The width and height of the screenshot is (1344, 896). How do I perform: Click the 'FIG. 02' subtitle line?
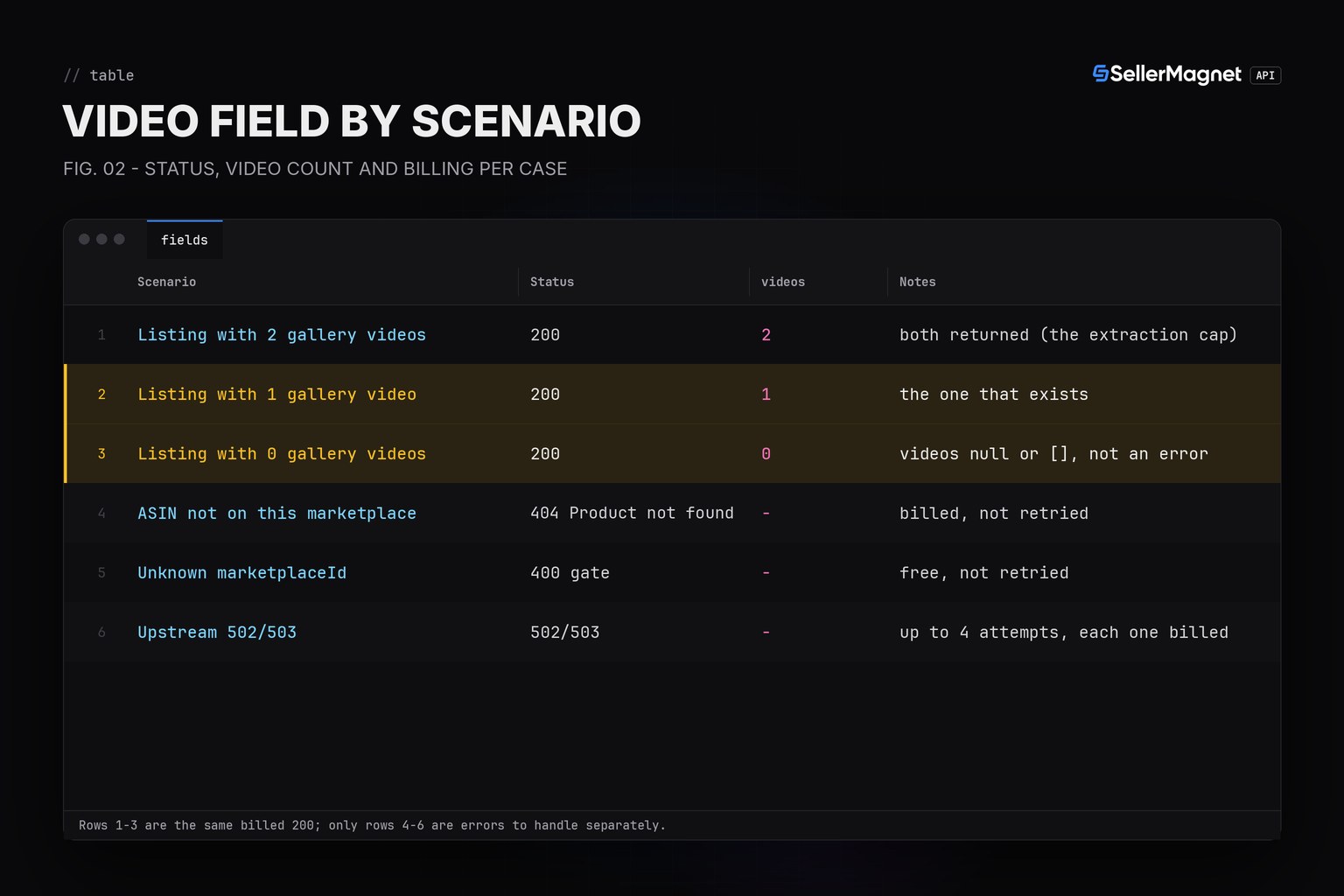[x=315, y=169]
